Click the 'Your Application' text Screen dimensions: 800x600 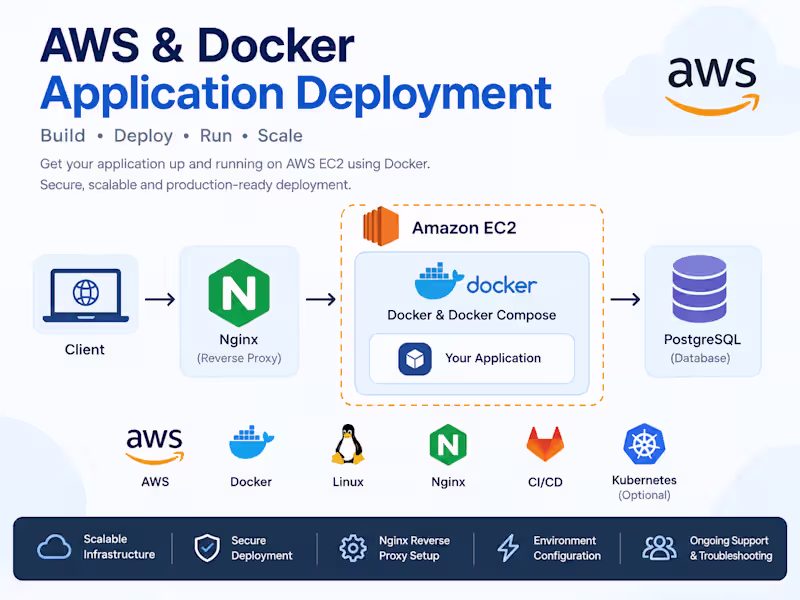click(493, 358)
